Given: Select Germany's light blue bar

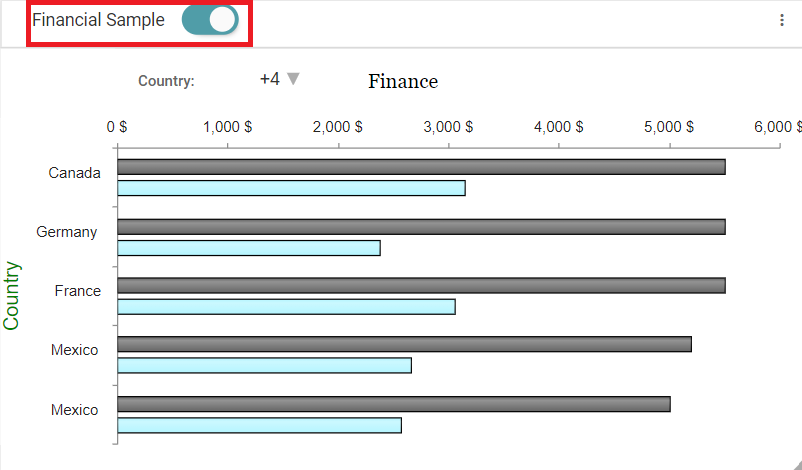Looking at the screenshot, I should coord(249,248).
